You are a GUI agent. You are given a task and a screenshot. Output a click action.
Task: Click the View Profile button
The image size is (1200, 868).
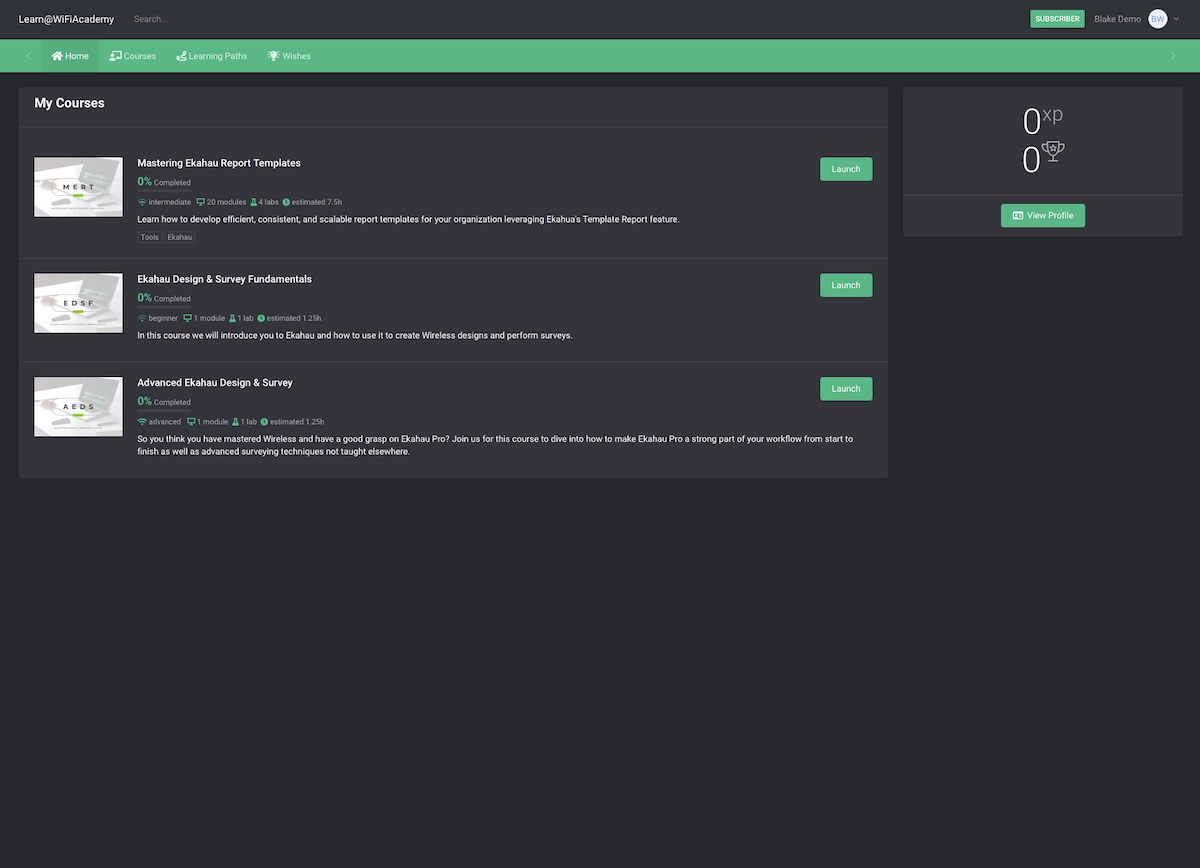(1043, 215)
